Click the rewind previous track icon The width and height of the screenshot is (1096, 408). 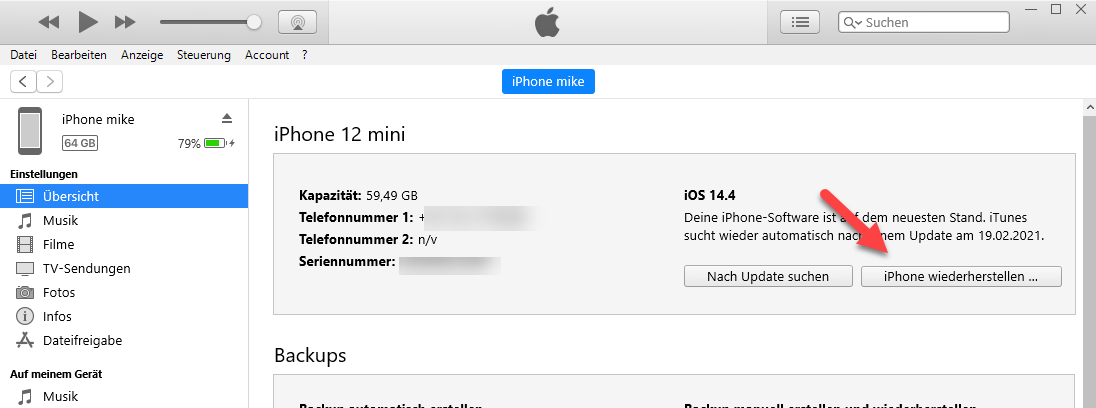click(49, 21)
